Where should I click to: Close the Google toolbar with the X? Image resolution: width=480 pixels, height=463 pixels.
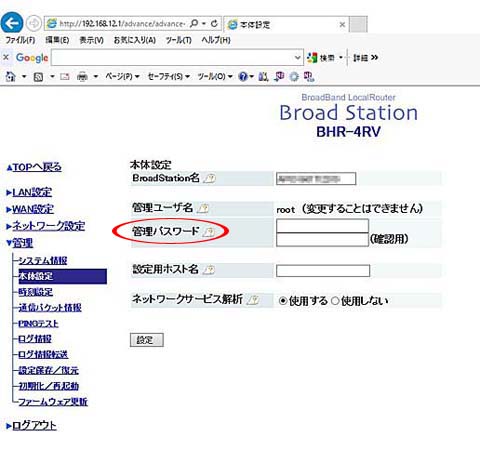coord(6,57)
